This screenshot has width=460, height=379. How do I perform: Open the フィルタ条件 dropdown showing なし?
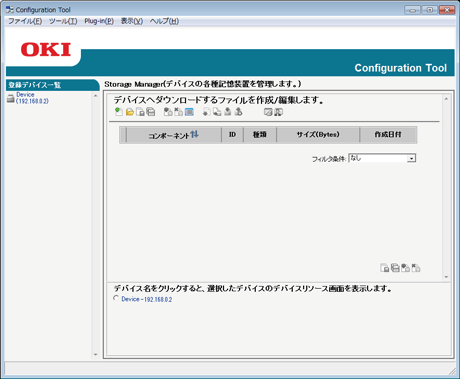(x=382, y=158)
